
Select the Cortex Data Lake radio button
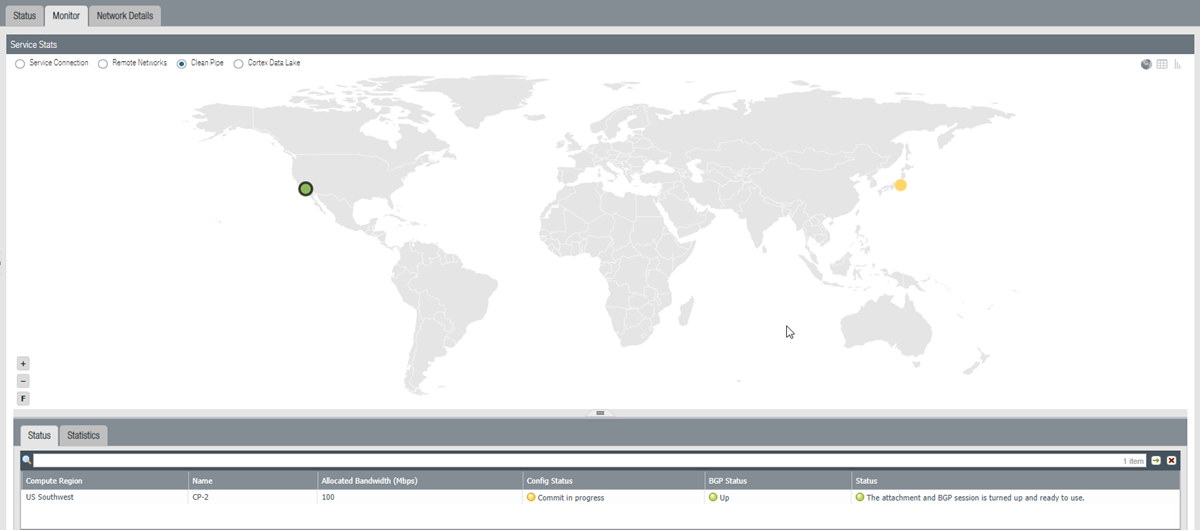point(238,63)
